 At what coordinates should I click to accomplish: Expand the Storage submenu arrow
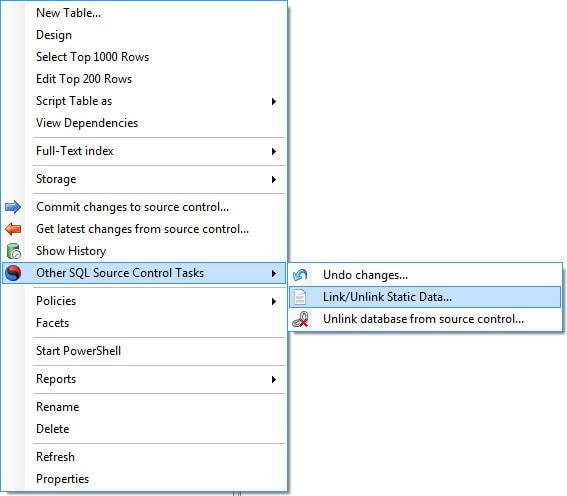[274, 179]
